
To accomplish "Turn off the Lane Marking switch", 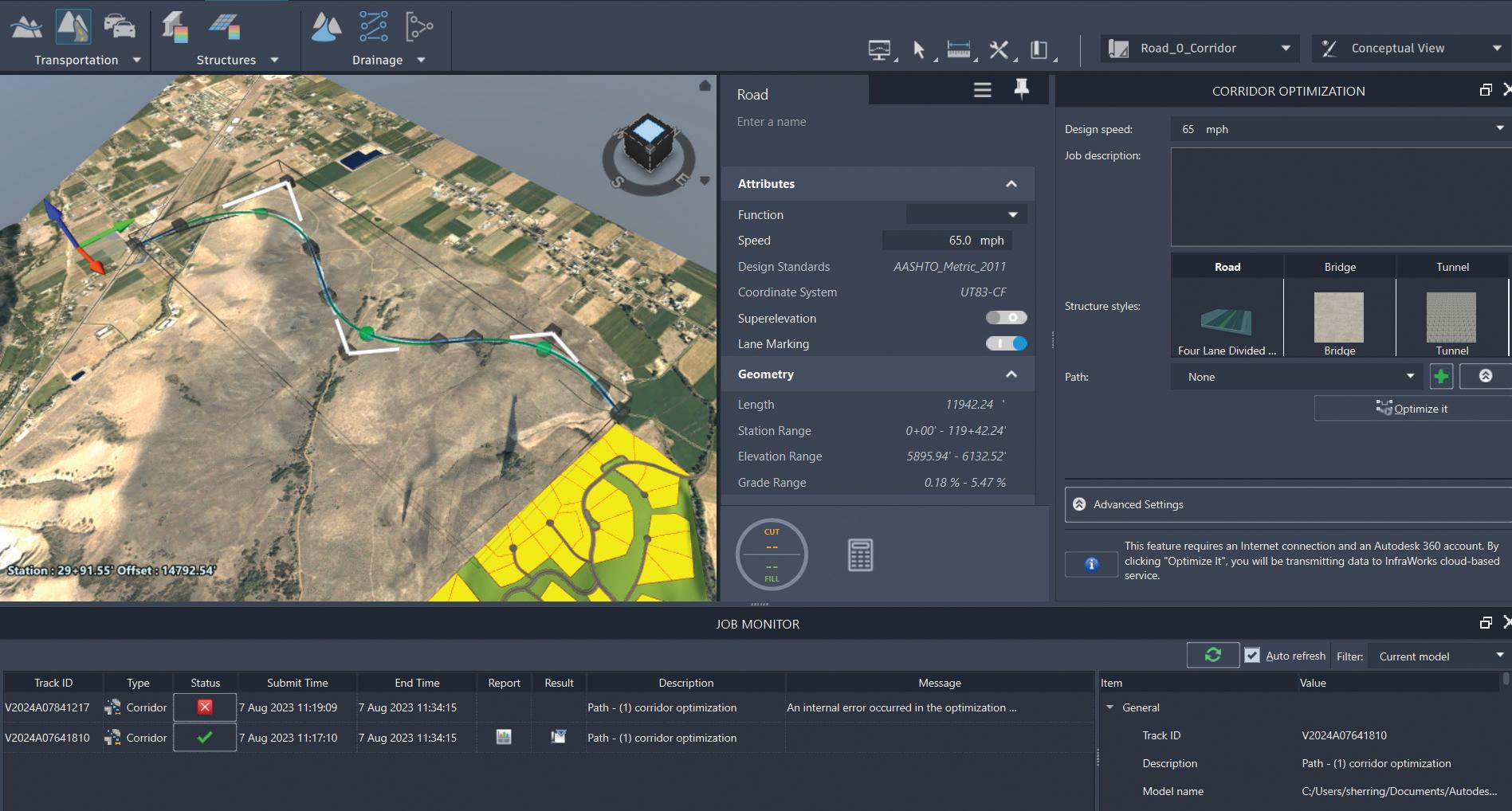I will 1006,343.
